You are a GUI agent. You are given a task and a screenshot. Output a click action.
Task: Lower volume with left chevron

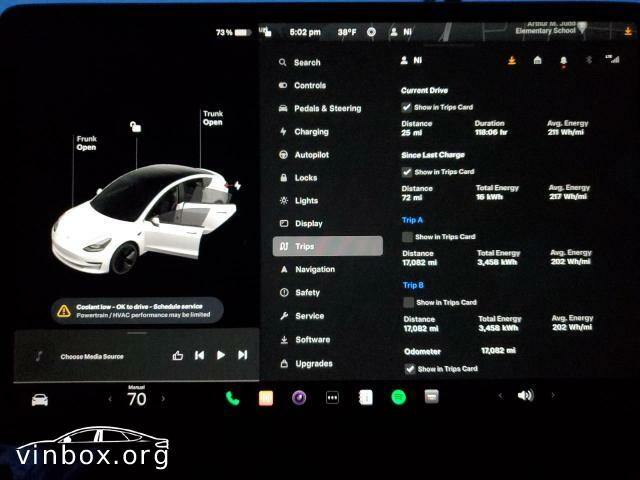tap(500, 395)
